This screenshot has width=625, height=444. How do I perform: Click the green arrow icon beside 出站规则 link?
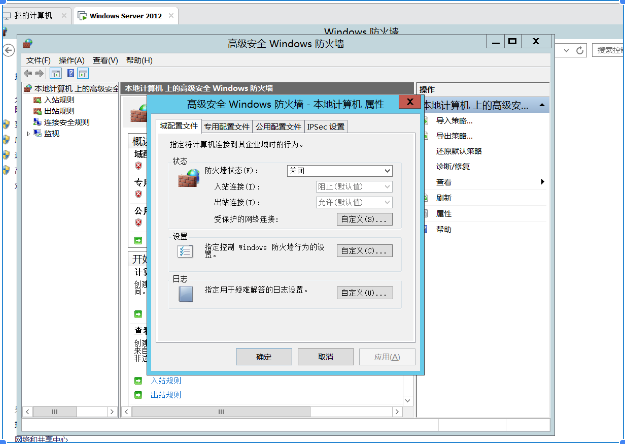tap(138, 395)
